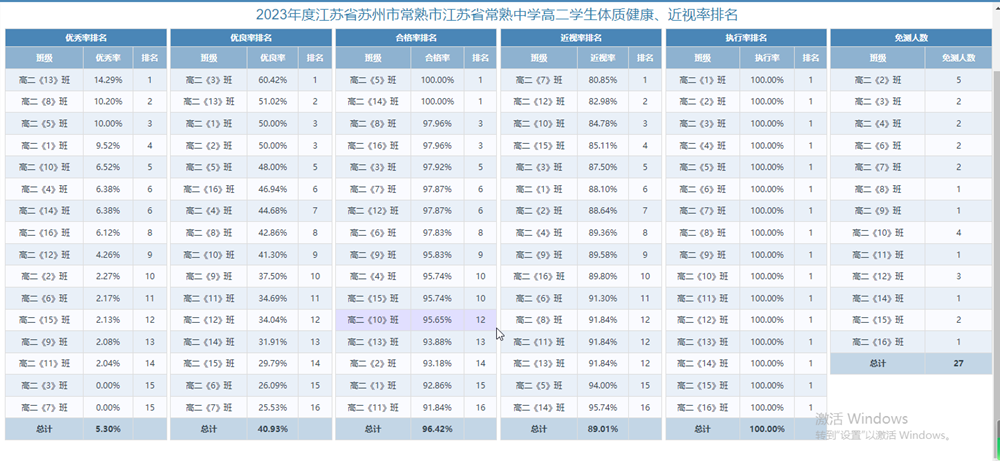Select the 82.98% cell for 高二《12》班
Image resolution: width=1000 pixels, height=461 pixels.
click(603, 102)
